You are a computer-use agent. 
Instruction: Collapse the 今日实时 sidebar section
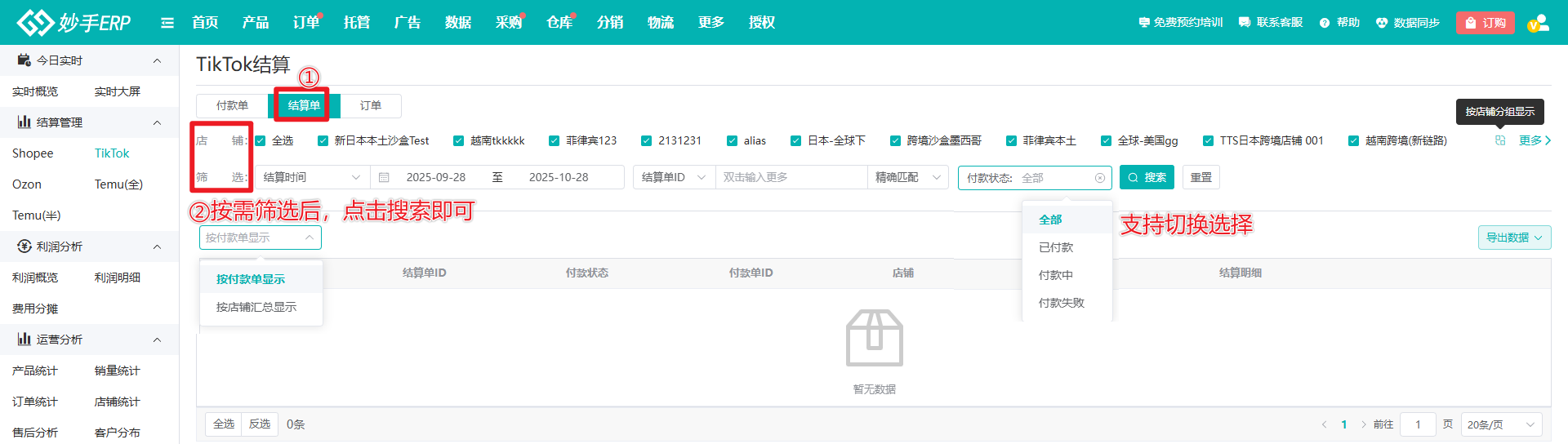pos(158,60)
